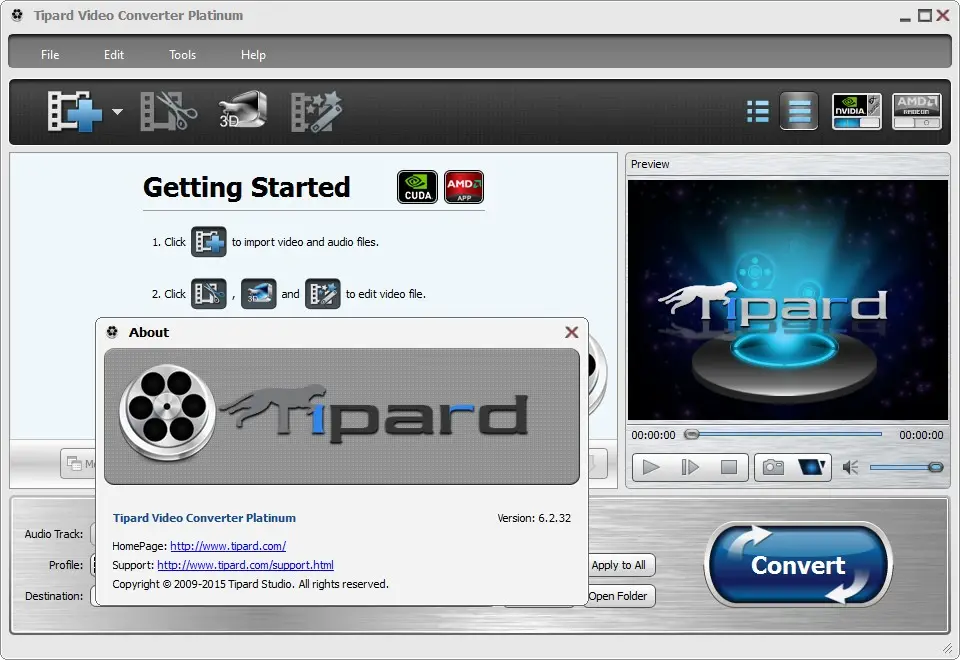The height and width of the screenshot is (660, 960).
Task: Play the preview video
Action: (x=651, y=468)
